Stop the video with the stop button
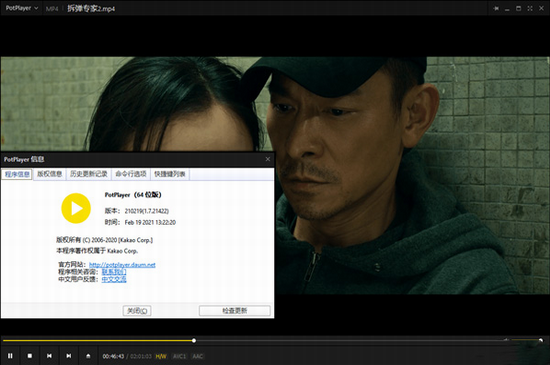This screenshot has width=550, height=365. [30, 356]
